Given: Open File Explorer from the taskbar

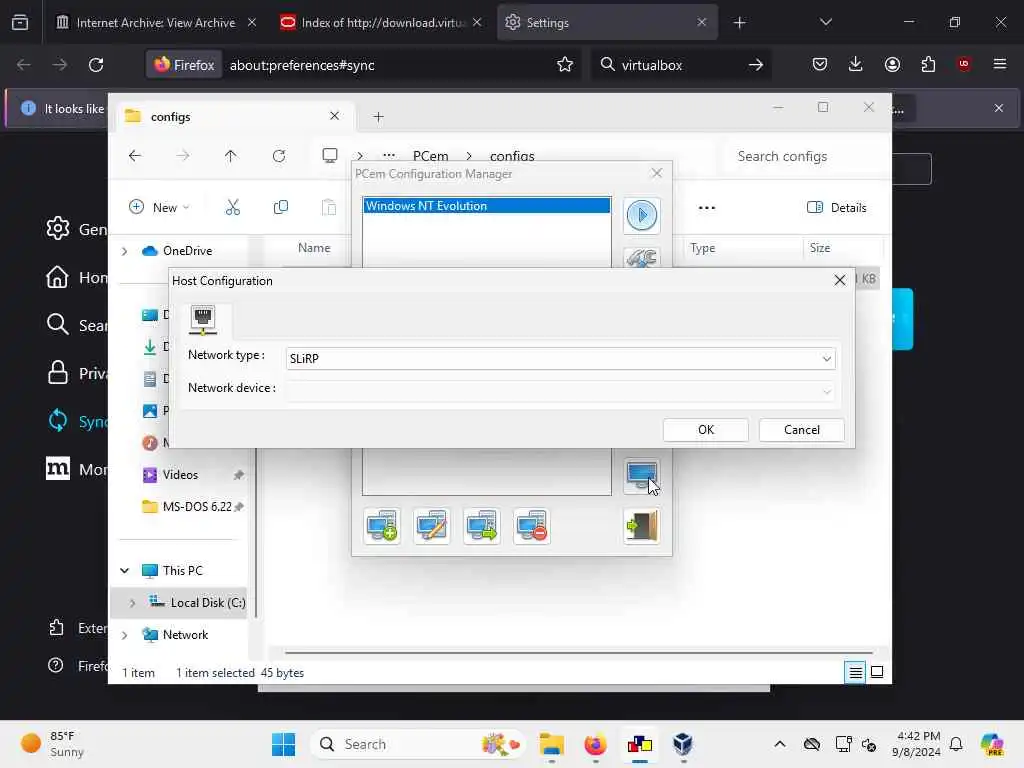Looking at the screenshot, I should pos(552,744).
